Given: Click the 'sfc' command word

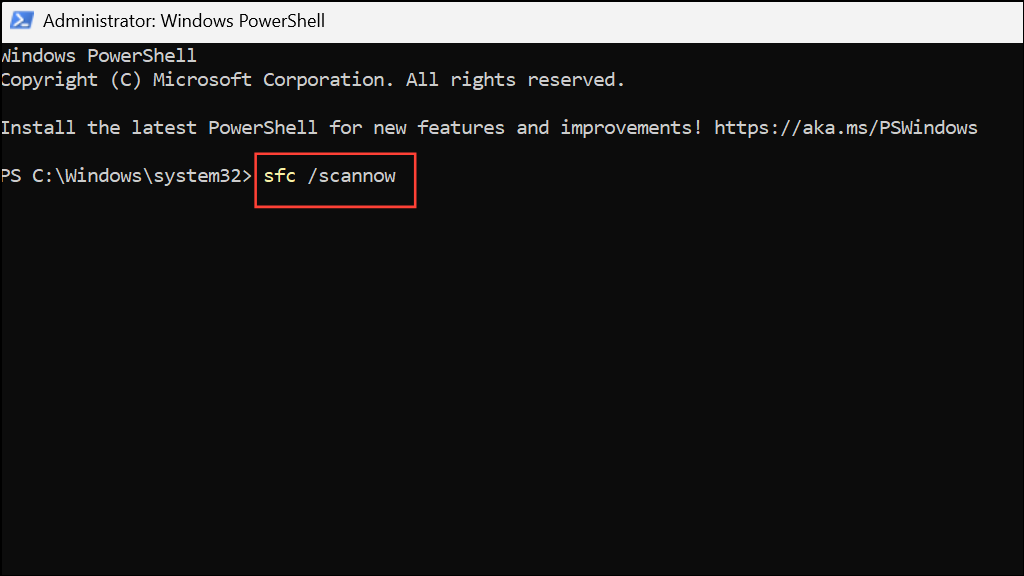Looking at the screenshot, I should [280, 176].
